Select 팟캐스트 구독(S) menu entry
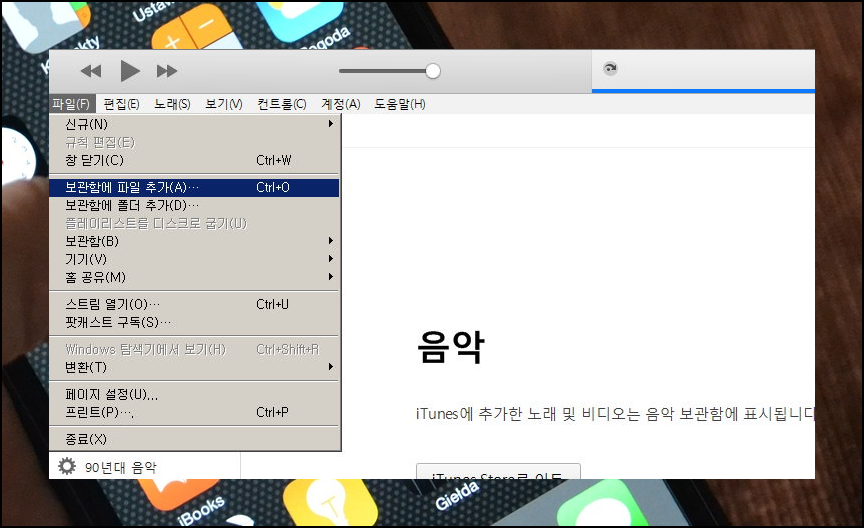Viewport: 864px width, 528px height. [x=194, y=322]
